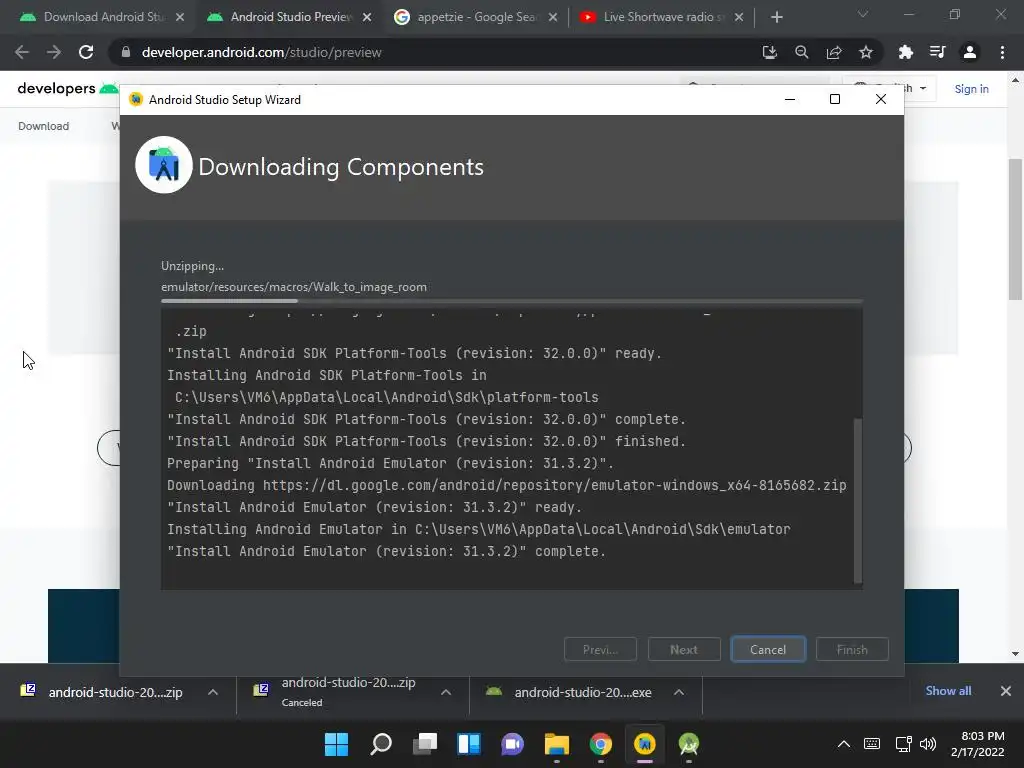The image size is (1024, 768).
Task: Click the Previous button in Setup Wizard
Action: click(600, 649)
